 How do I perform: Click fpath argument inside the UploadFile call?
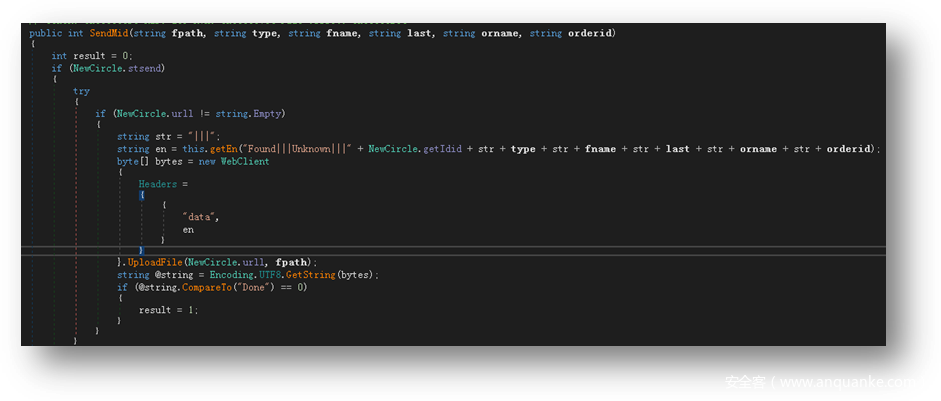point(299,262)
